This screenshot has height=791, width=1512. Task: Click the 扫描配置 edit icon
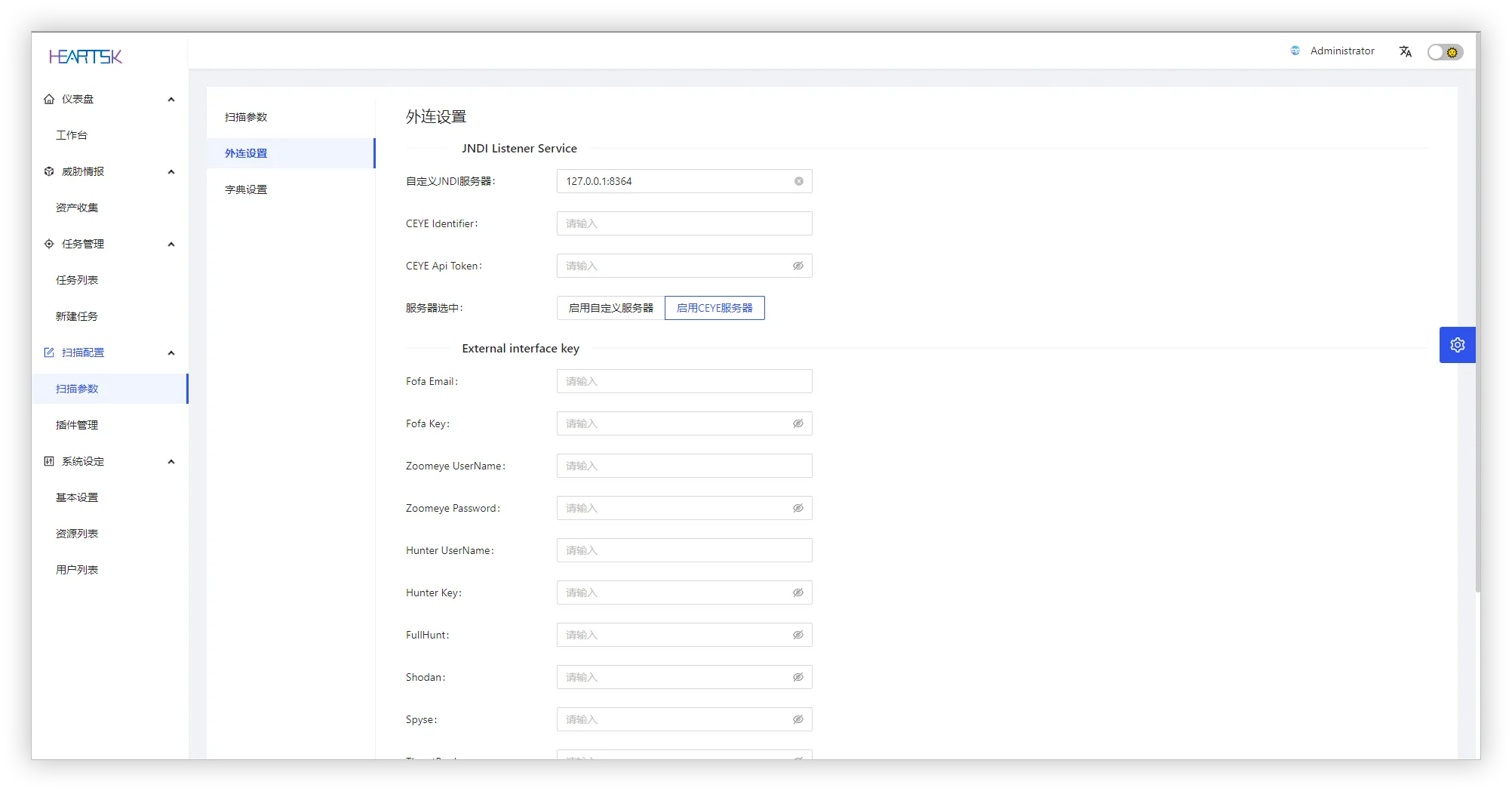pyautogui.click(x=49, y=352)
